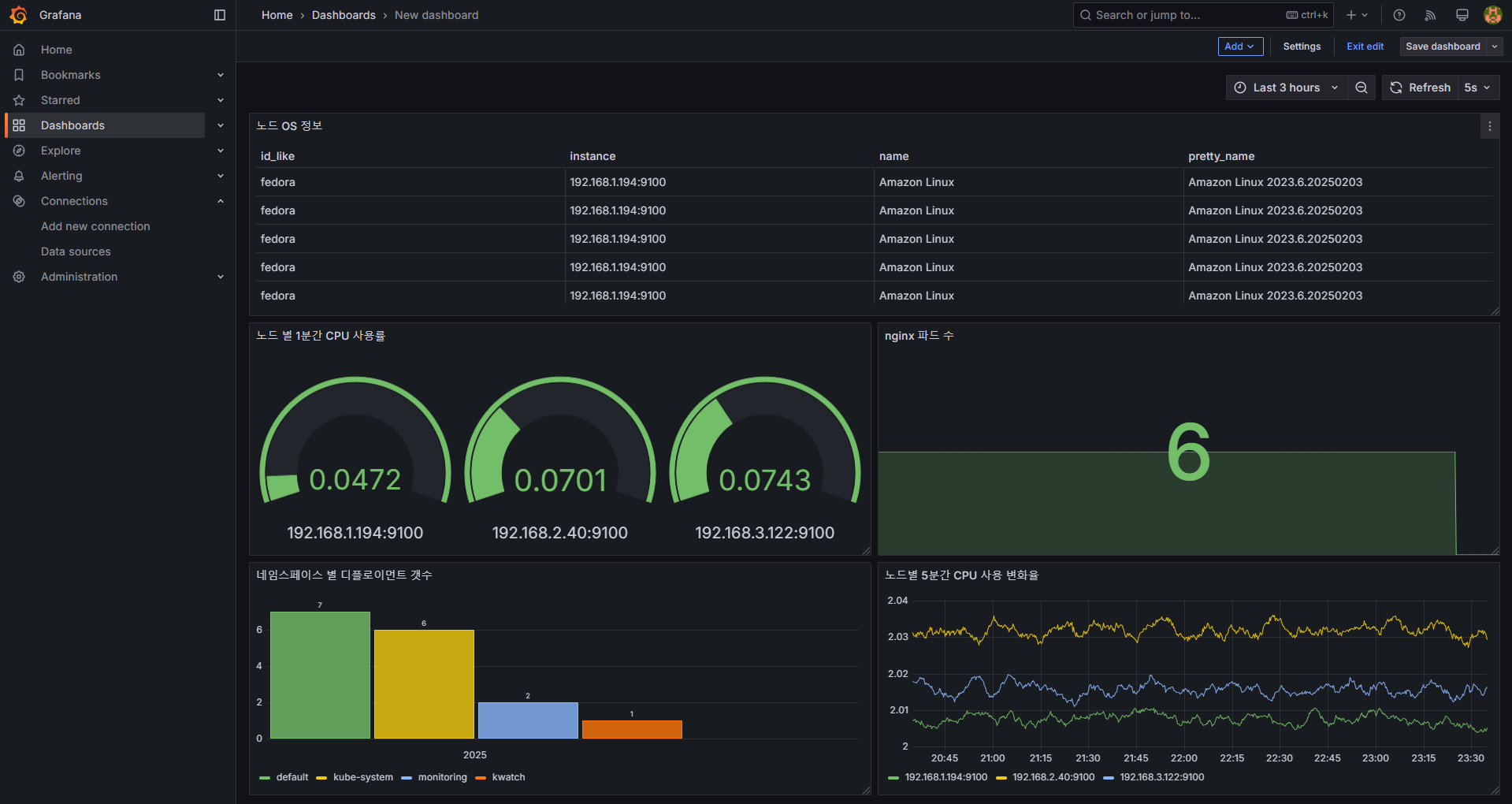This screenshot has width=1512, height=804.
Task: Open the 노드 OS 정보 panel menu dots
Action: [1489, 126]
